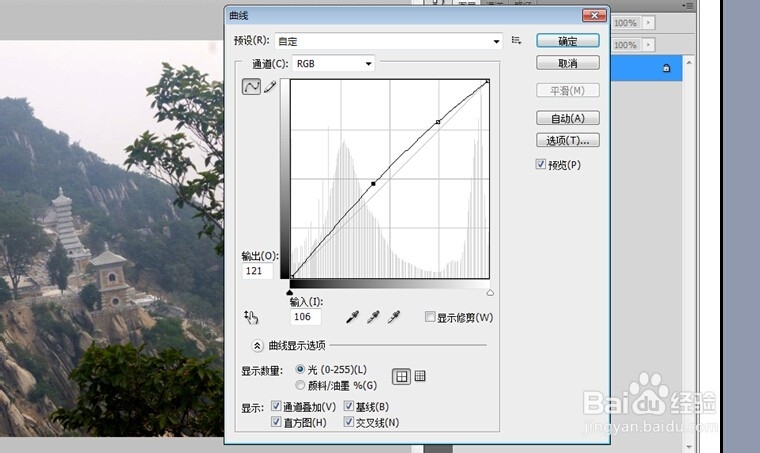The image size is (760, 453).
Task: Click the 确定 OK button
Action: (x=568, y=41)
